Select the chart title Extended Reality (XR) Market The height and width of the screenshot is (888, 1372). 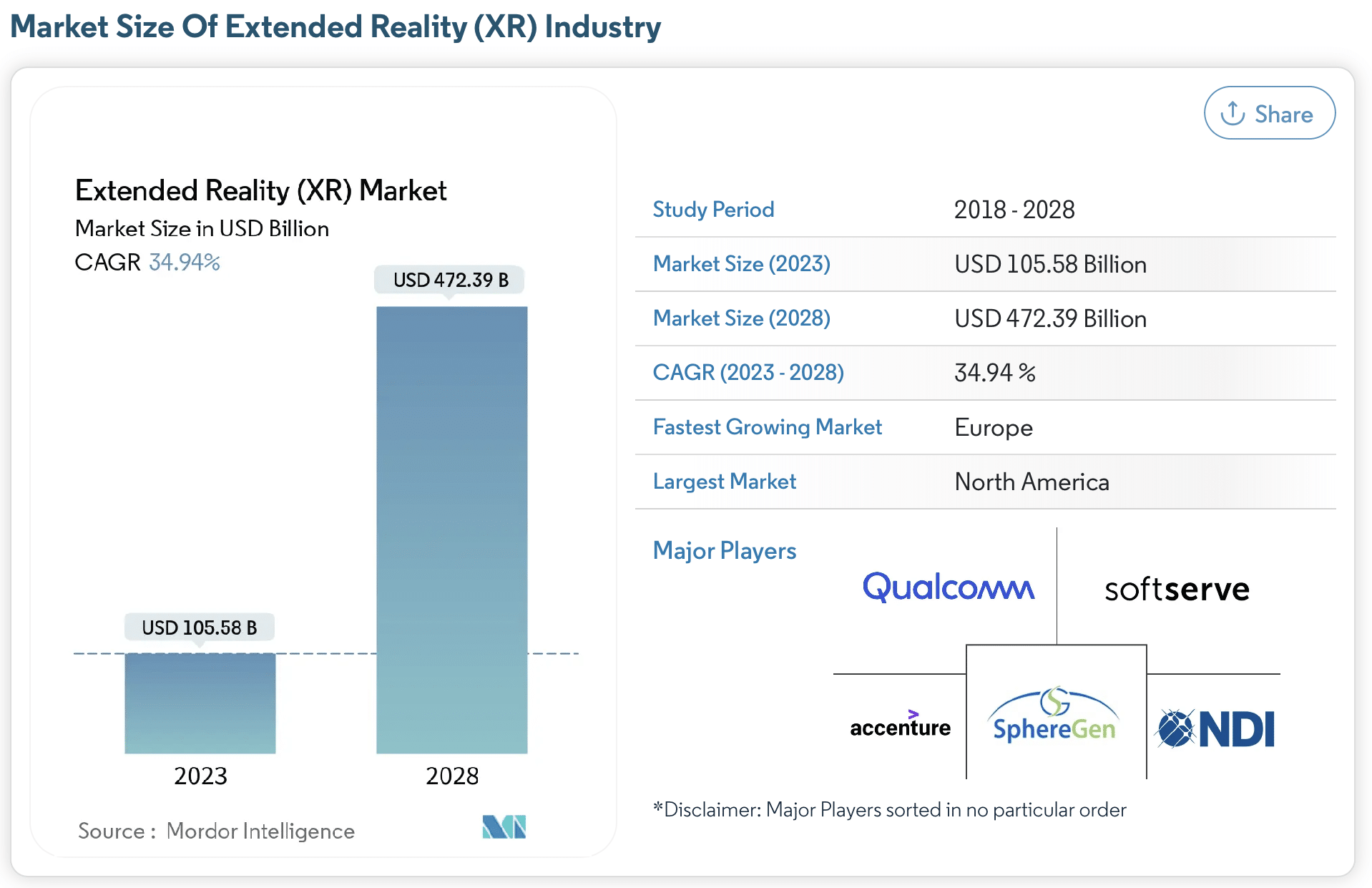260,190
